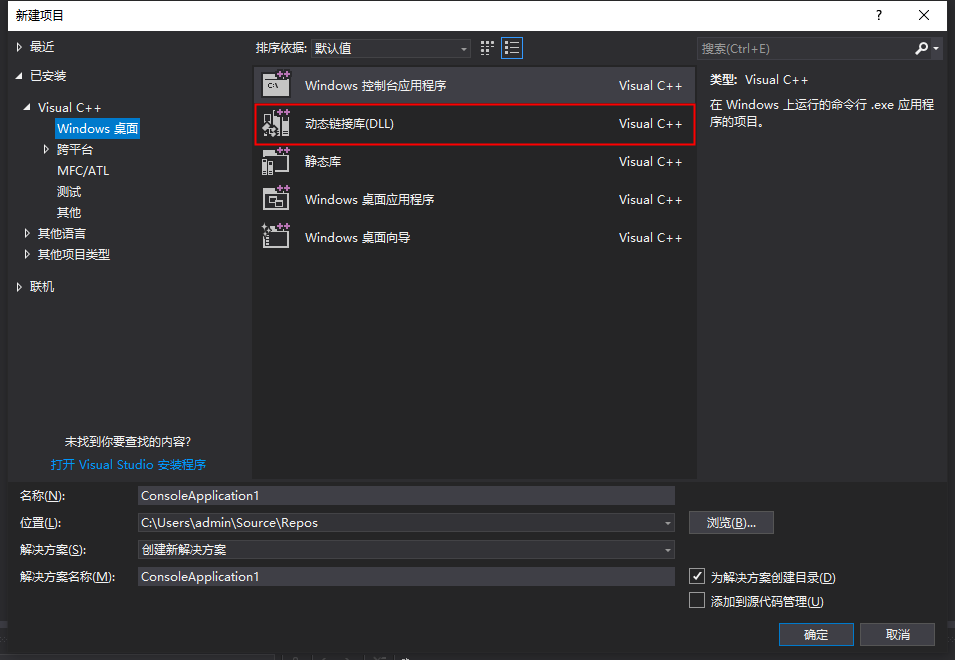Switch to small icons grid view

tap(487, 48)
